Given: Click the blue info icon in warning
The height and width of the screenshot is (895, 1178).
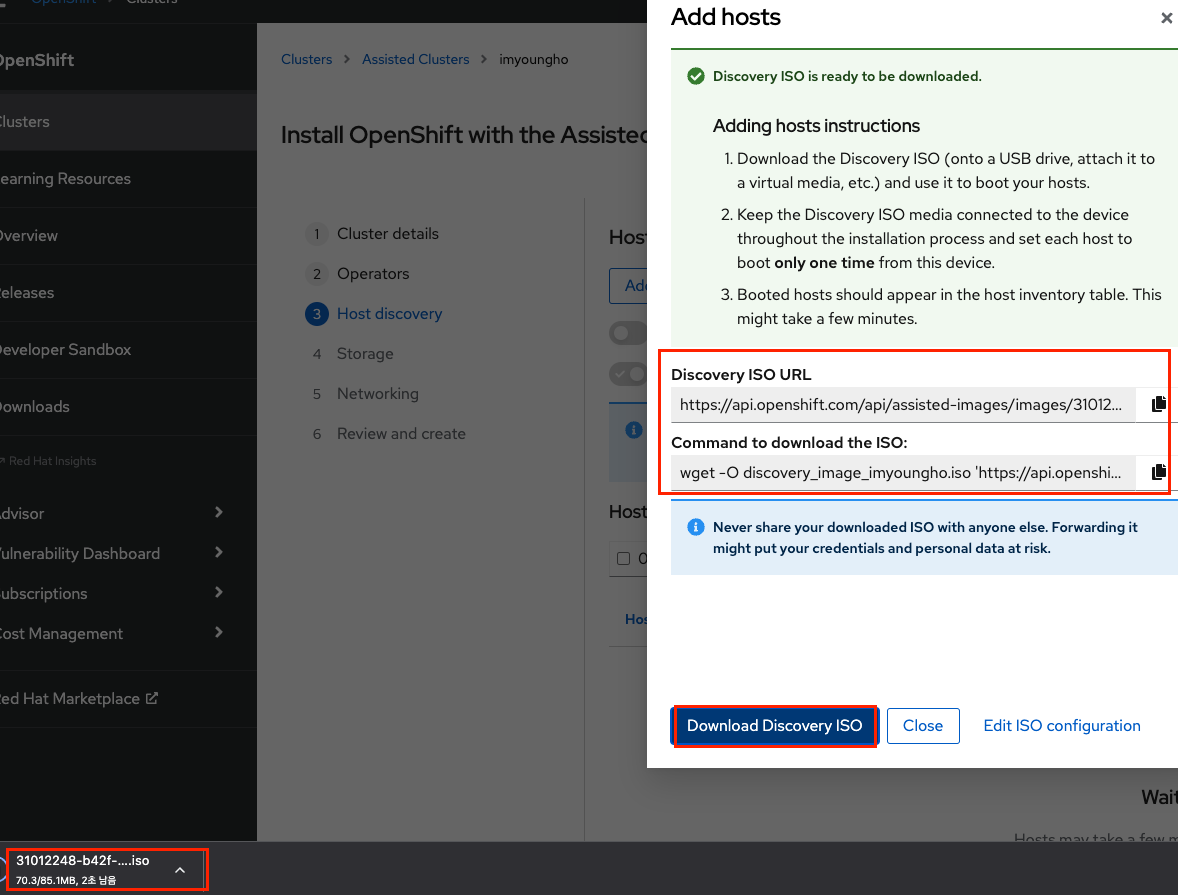Looking at the screenshot, I should (696, 527).
